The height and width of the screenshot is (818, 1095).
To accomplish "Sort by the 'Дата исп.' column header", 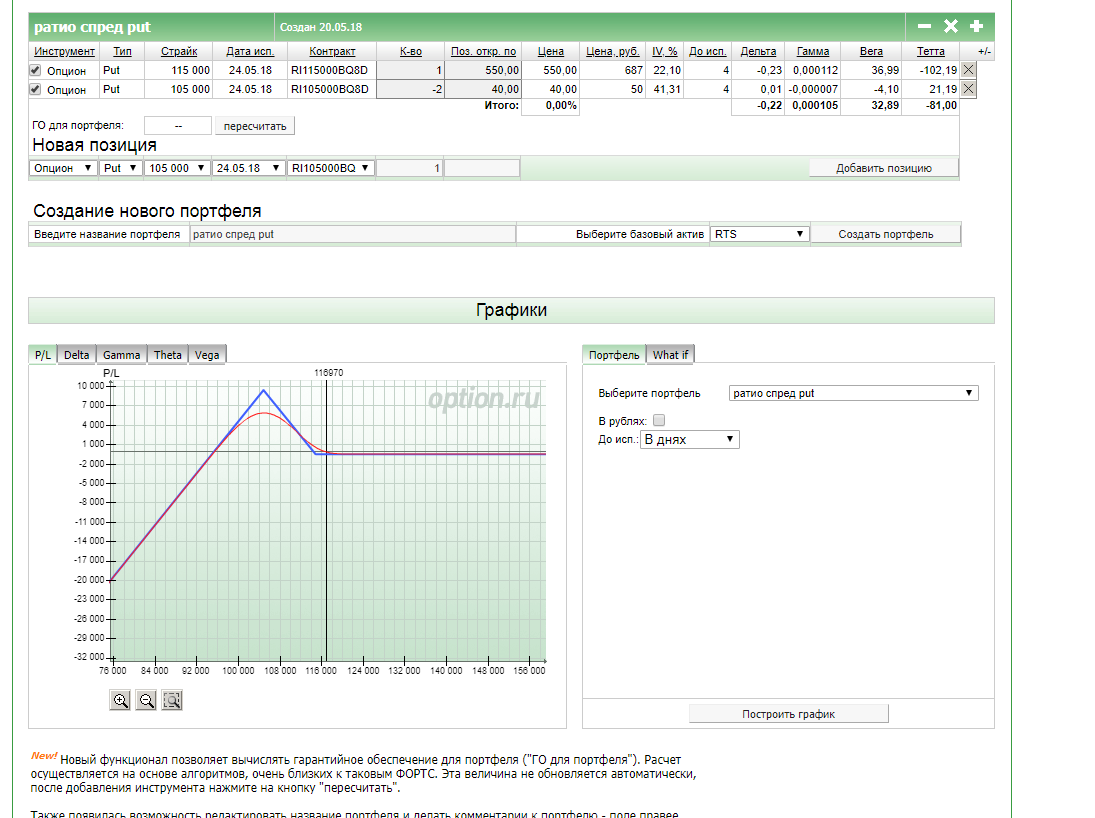I will 250,51.
